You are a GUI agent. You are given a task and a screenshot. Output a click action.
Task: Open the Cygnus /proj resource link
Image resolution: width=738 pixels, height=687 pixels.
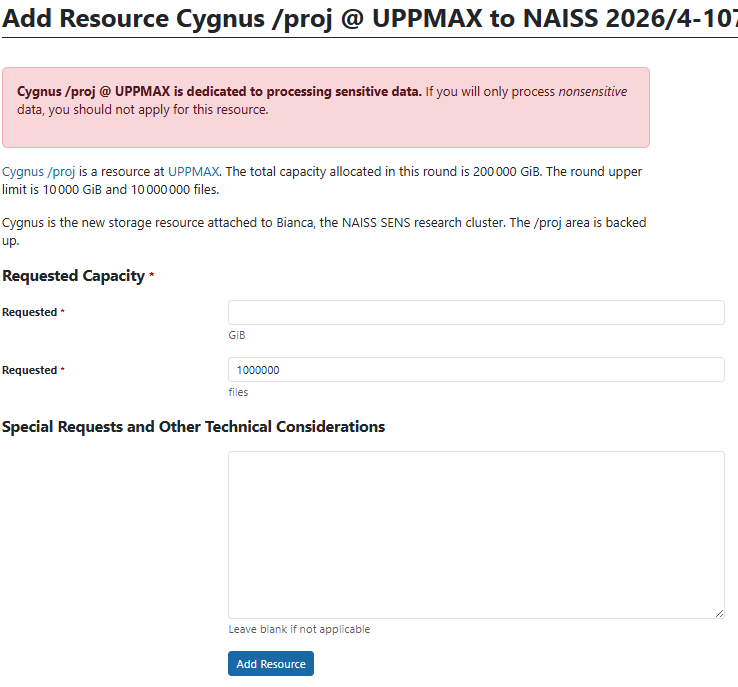pos(39,172)
